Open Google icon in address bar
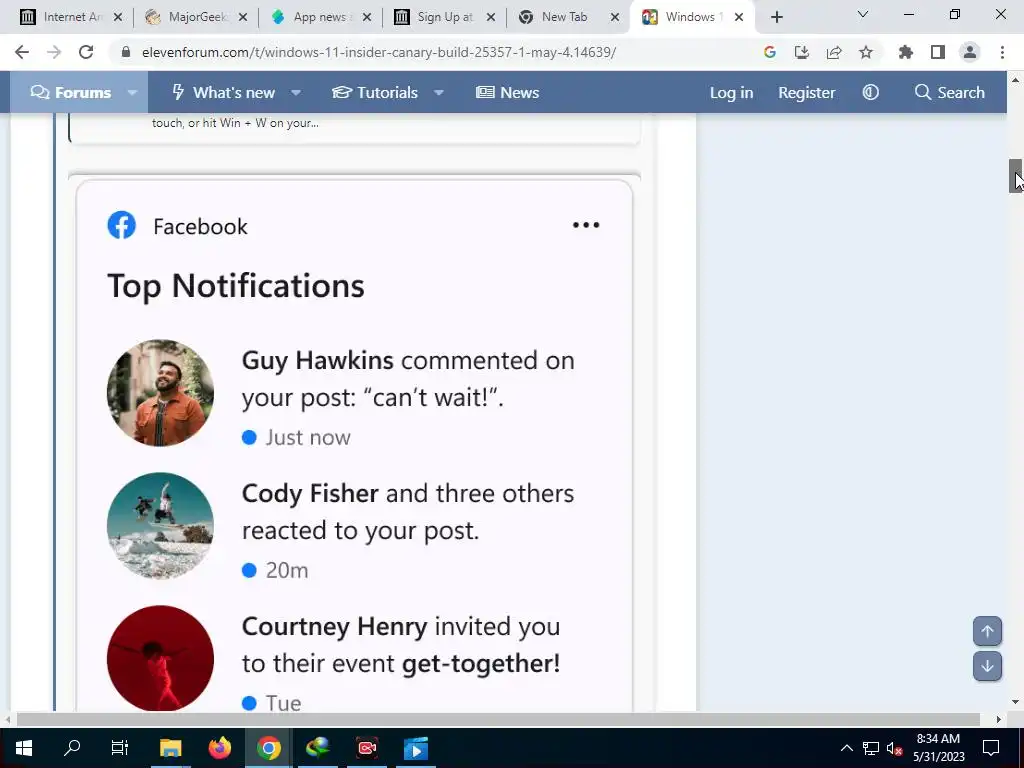The width and height of the screenshot is (1024, 768). (x=770, y=52)
